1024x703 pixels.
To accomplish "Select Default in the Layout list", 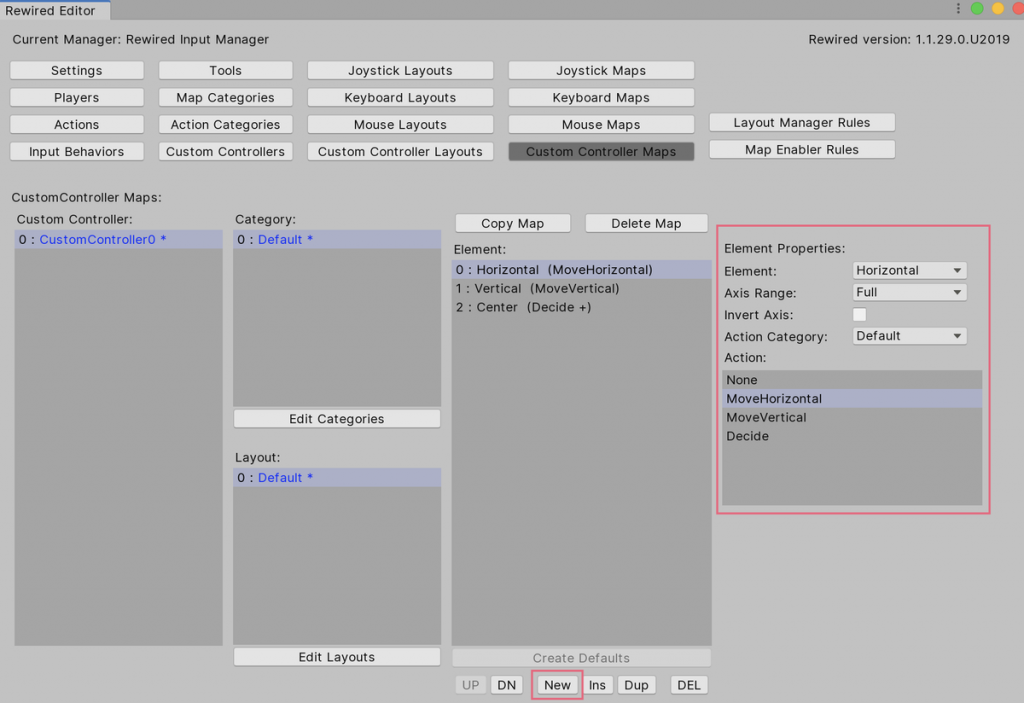I will click(x=337, y=478).
